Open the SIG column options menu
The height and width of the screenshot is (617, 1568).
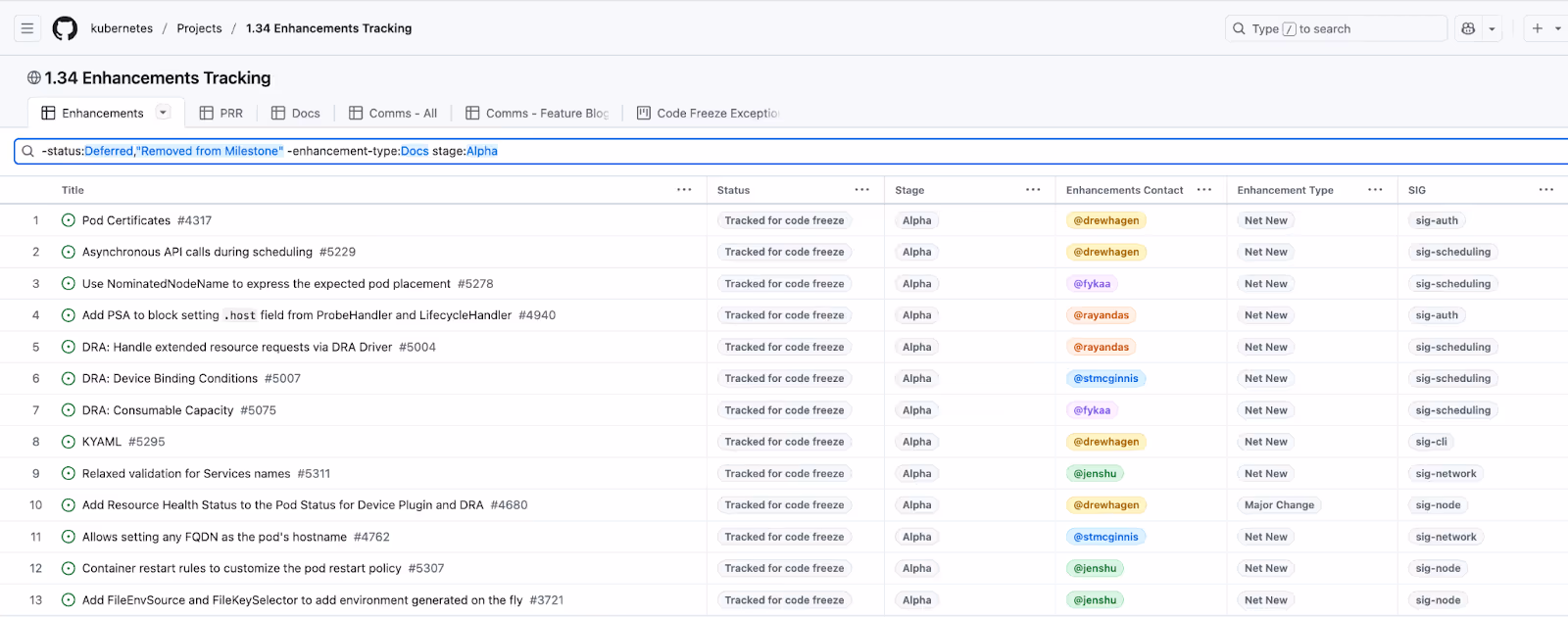[x=1545, y=190]
